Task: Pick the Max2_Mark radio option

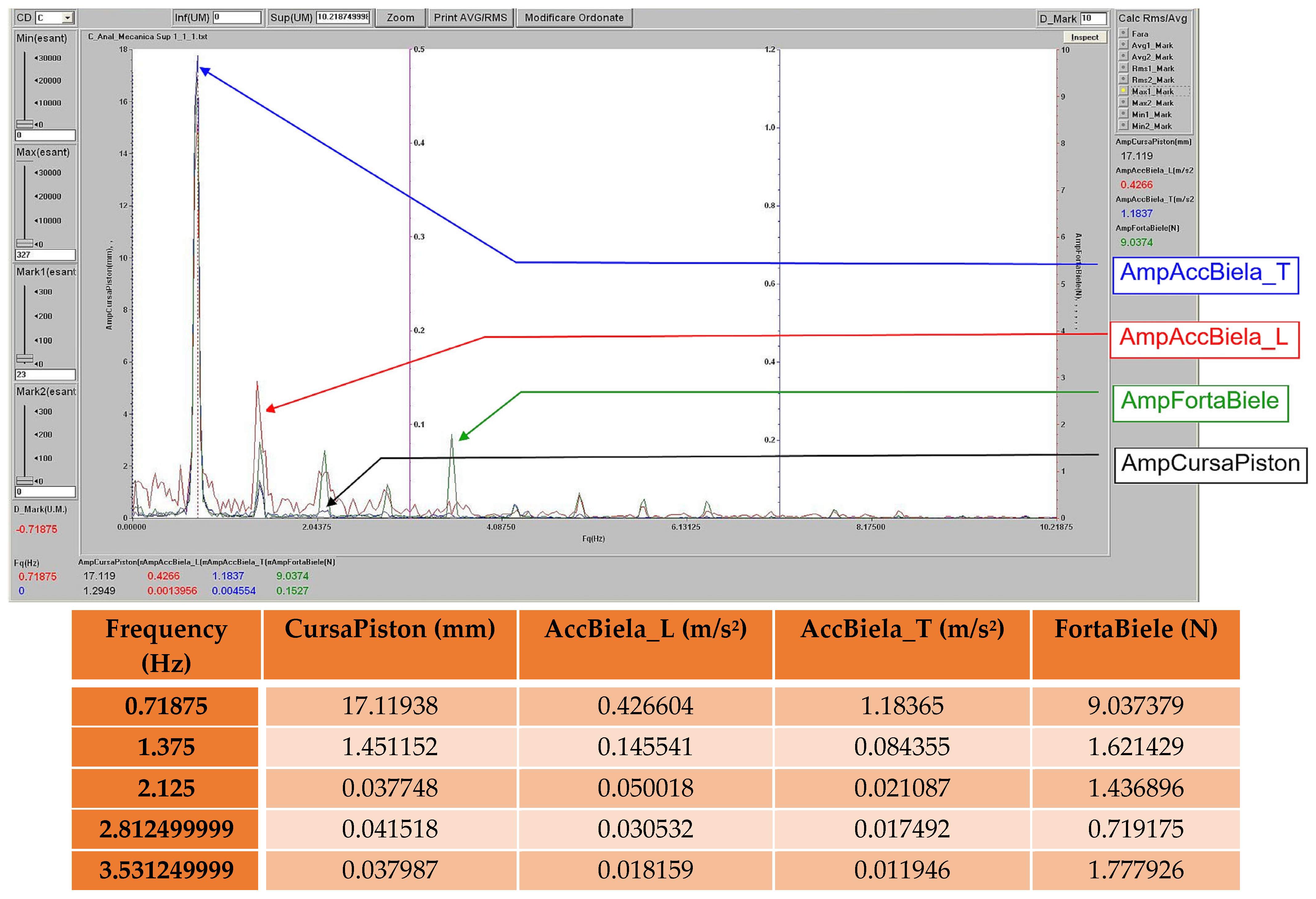Action: point(1124,103)
